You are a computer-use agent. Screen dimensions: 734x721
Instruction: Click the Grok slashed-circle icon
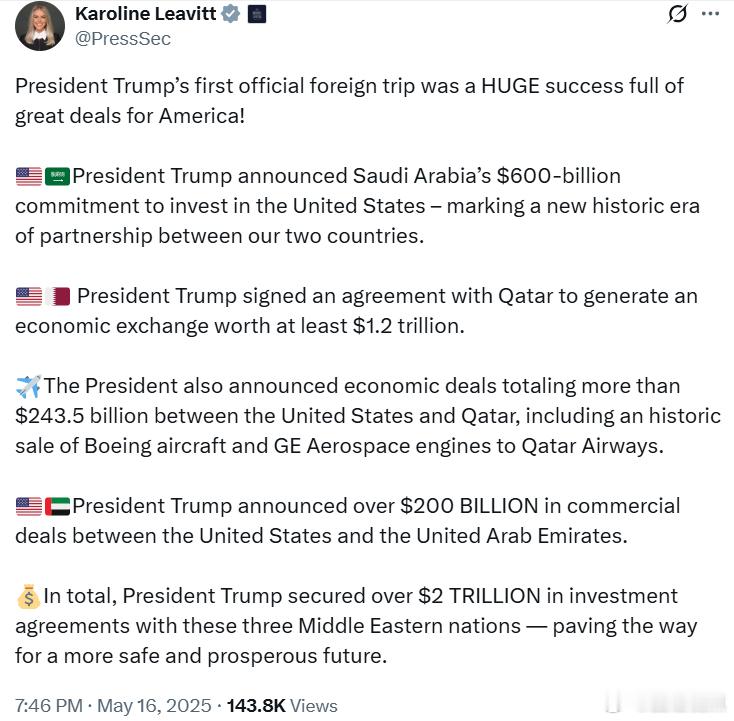[x=677, y=14]
